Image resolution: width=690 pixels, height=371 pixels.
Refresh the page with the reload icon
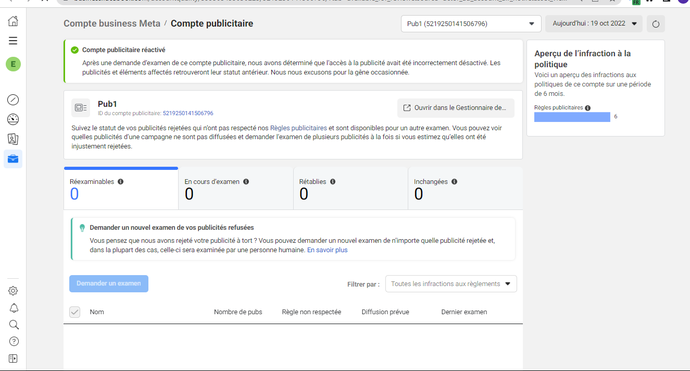(656, 24)
